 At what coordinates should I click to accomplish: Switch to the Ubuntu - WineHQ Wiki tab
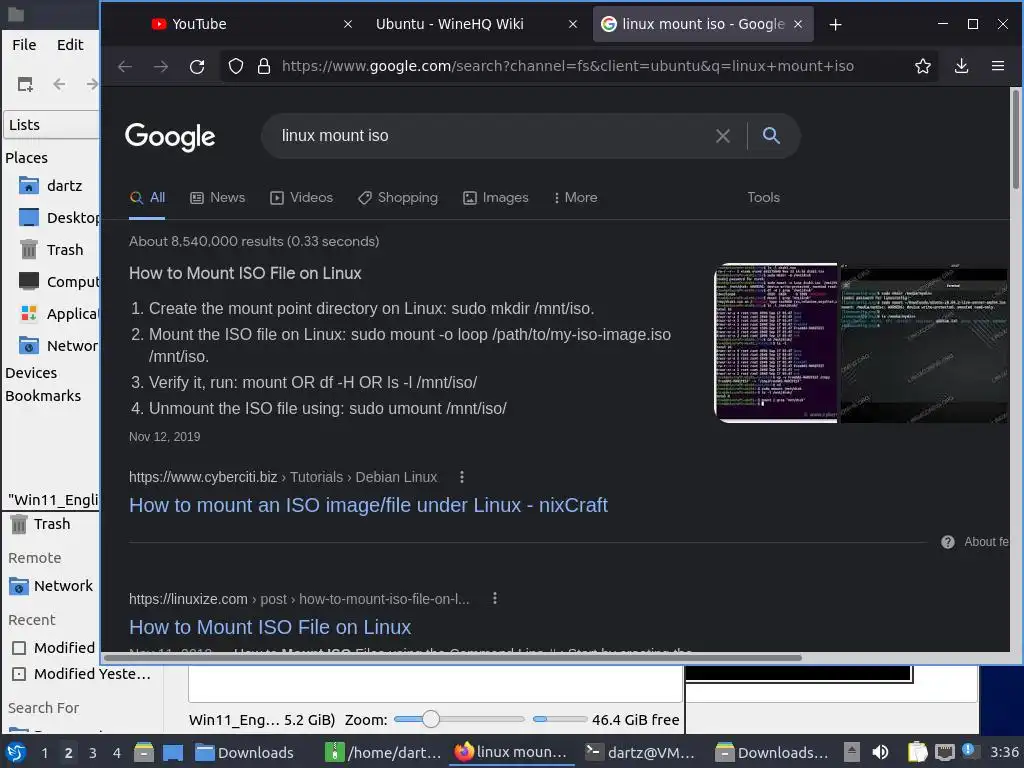(x=468, y=24)
